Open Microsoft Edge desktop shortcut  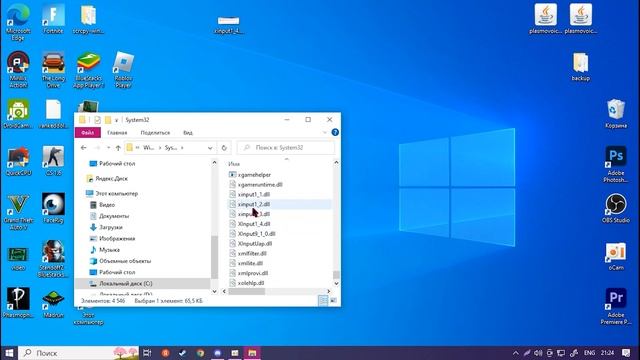click(x=18, y=22)
